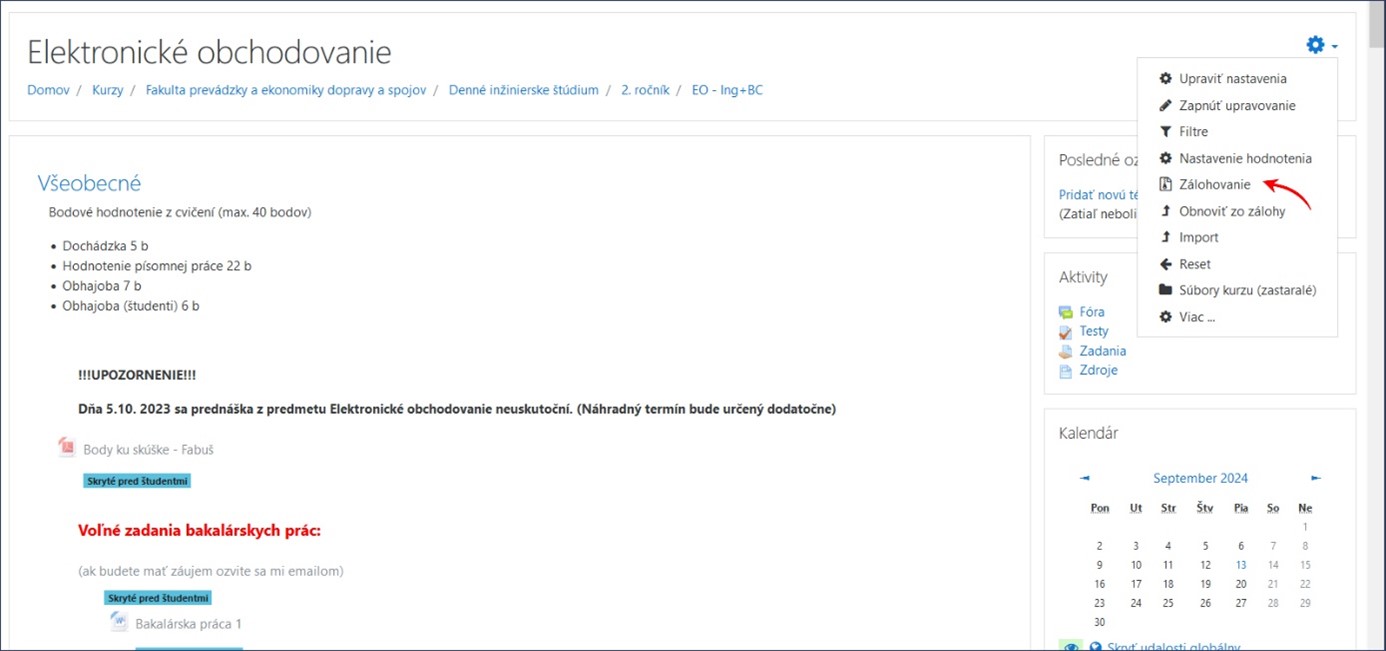Screen dimensions: 1386x651
Task: Click the Fóra forum icon
Action: click(1066, 312)
